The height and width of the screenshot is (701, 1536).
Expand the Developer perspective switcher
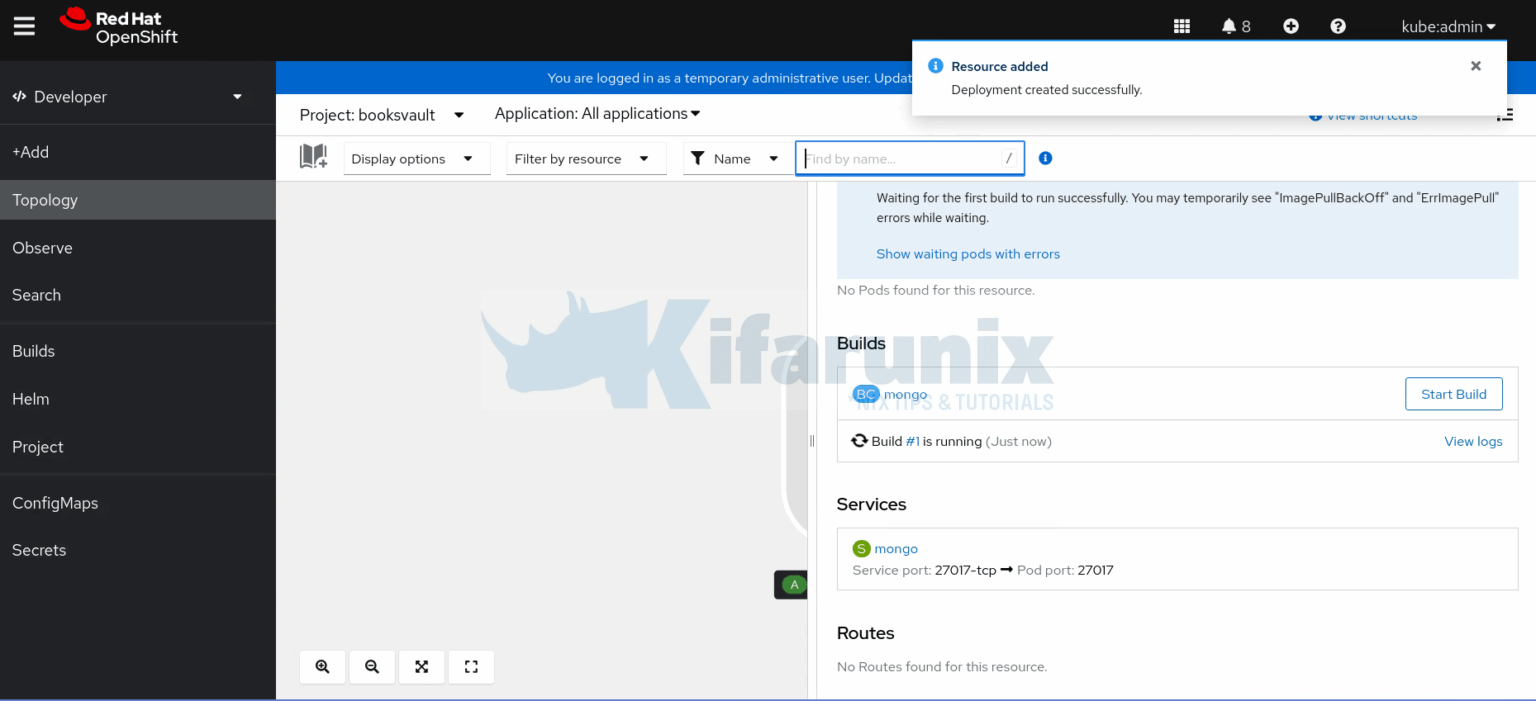point(128,97)
